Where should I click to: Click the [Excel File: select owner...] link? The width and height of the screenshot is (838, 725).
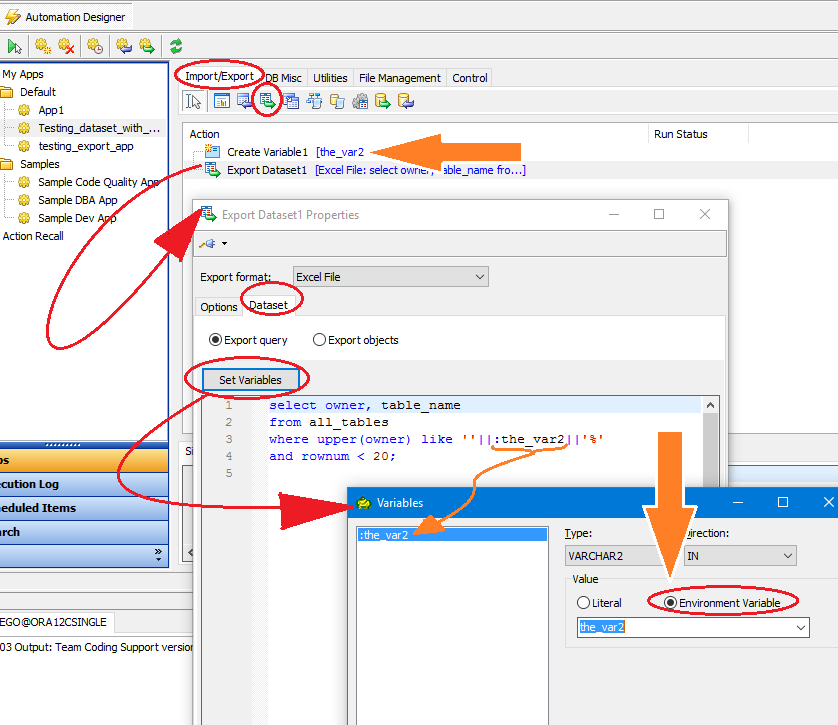pyautogui.click(x=420, y=170)
